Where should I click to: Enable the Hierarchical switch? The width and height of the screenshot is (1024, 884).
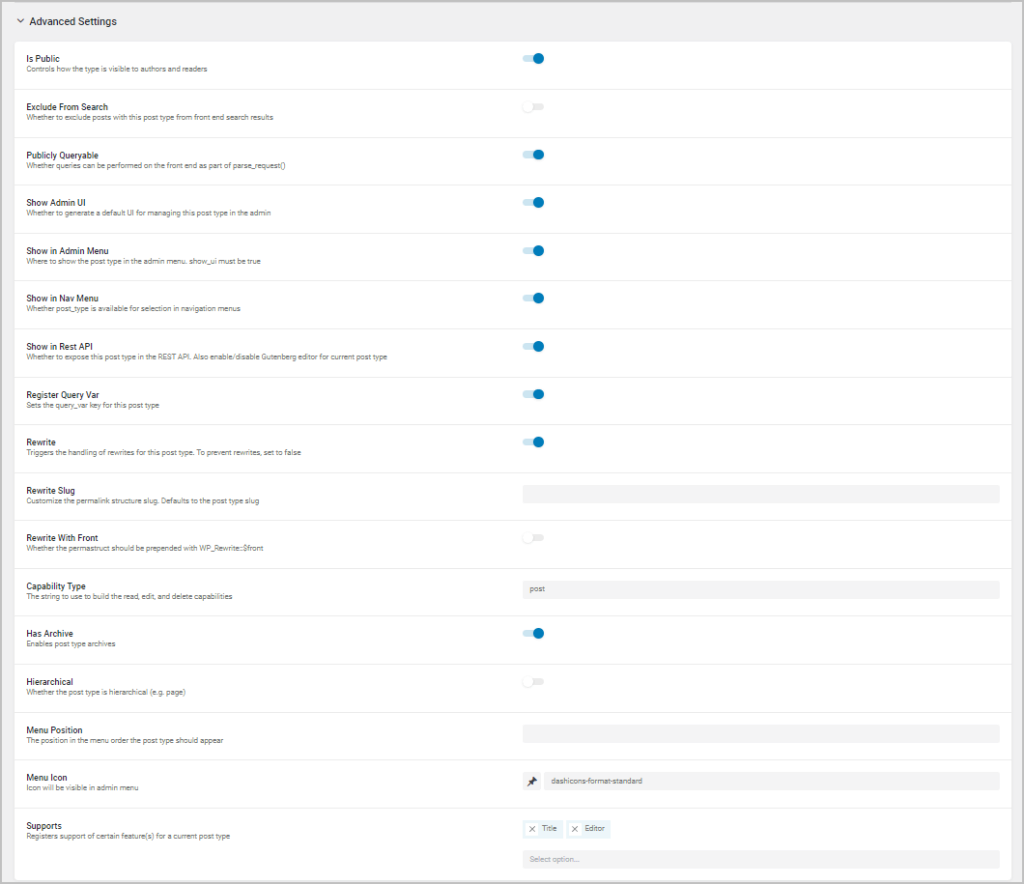(533, 682)
